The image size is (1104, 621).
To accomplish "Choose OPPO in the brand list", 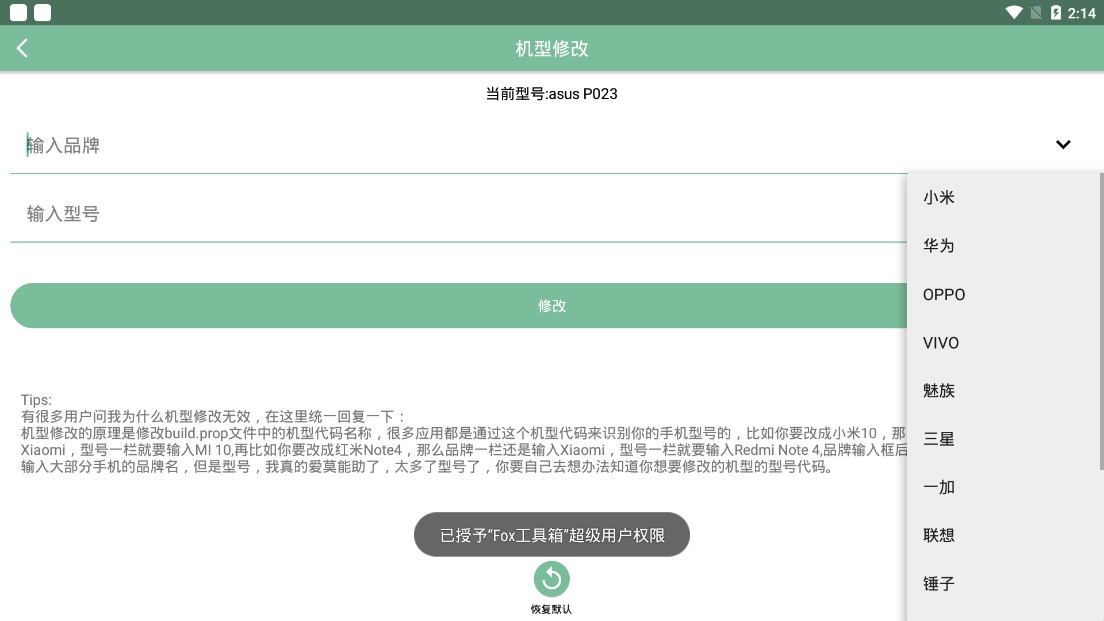I will click(x=1005, y=294).
